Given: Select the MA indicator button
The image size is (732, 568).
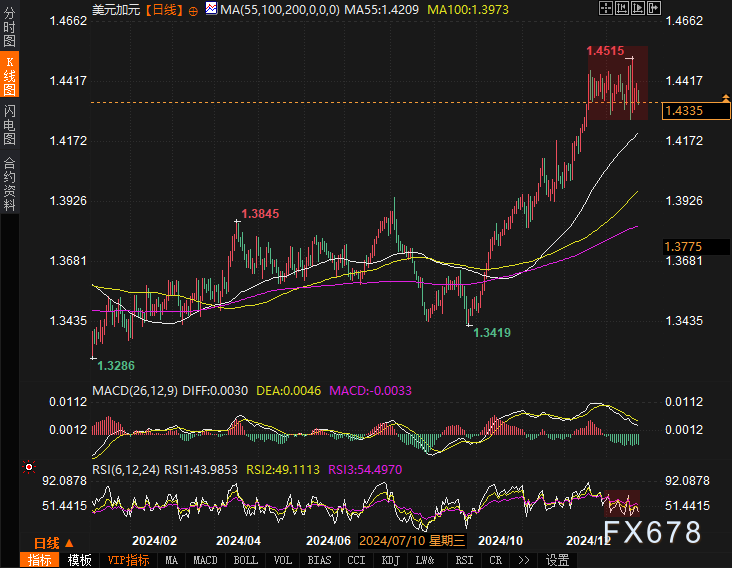Looking at the screenshot, I should pos(171,560).
